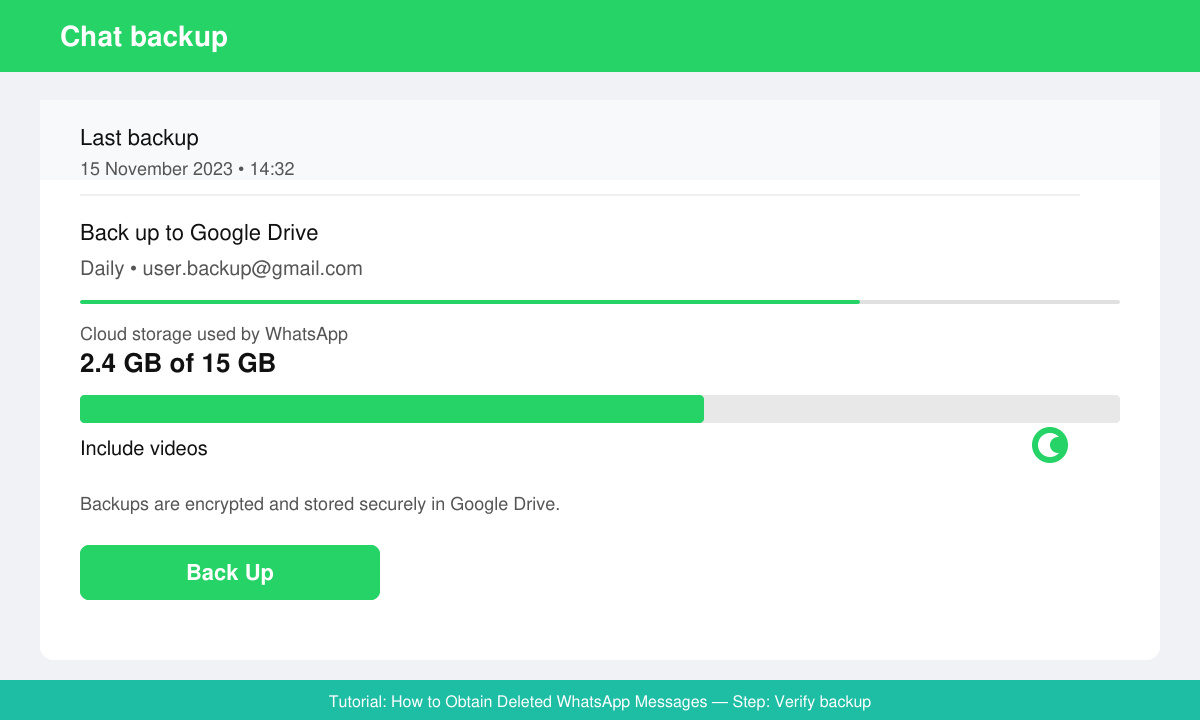Open the Back up to Google Drive setting
Image resolution: width=1200 pixels, height=720 pixels.
tap(199, 233)
